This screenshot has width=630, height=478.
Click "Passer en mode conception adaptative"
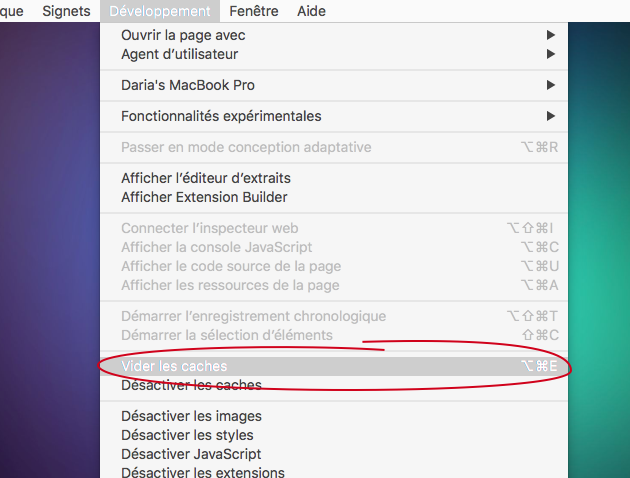coord(246,147)
